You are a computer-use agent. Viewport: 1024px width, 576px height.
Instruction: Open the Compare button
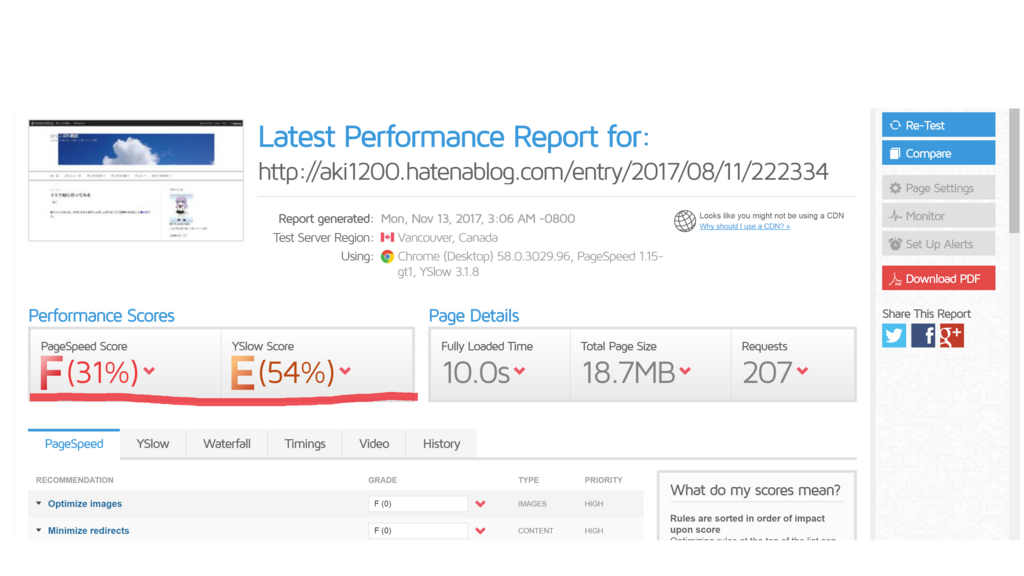pos(938,153)
